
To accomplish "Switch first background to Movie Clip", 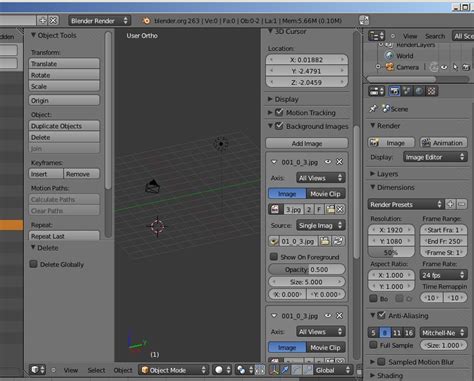I will pos(326,194).
